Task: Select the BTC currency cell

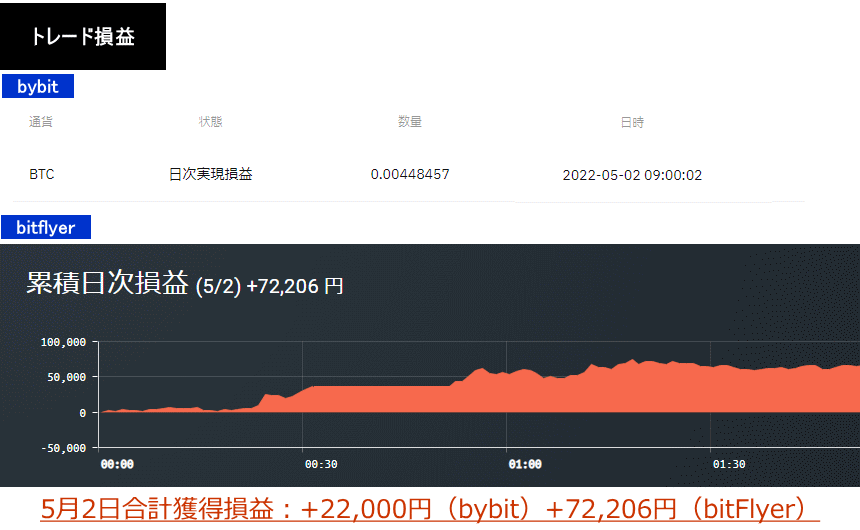Action: point(42,174)
